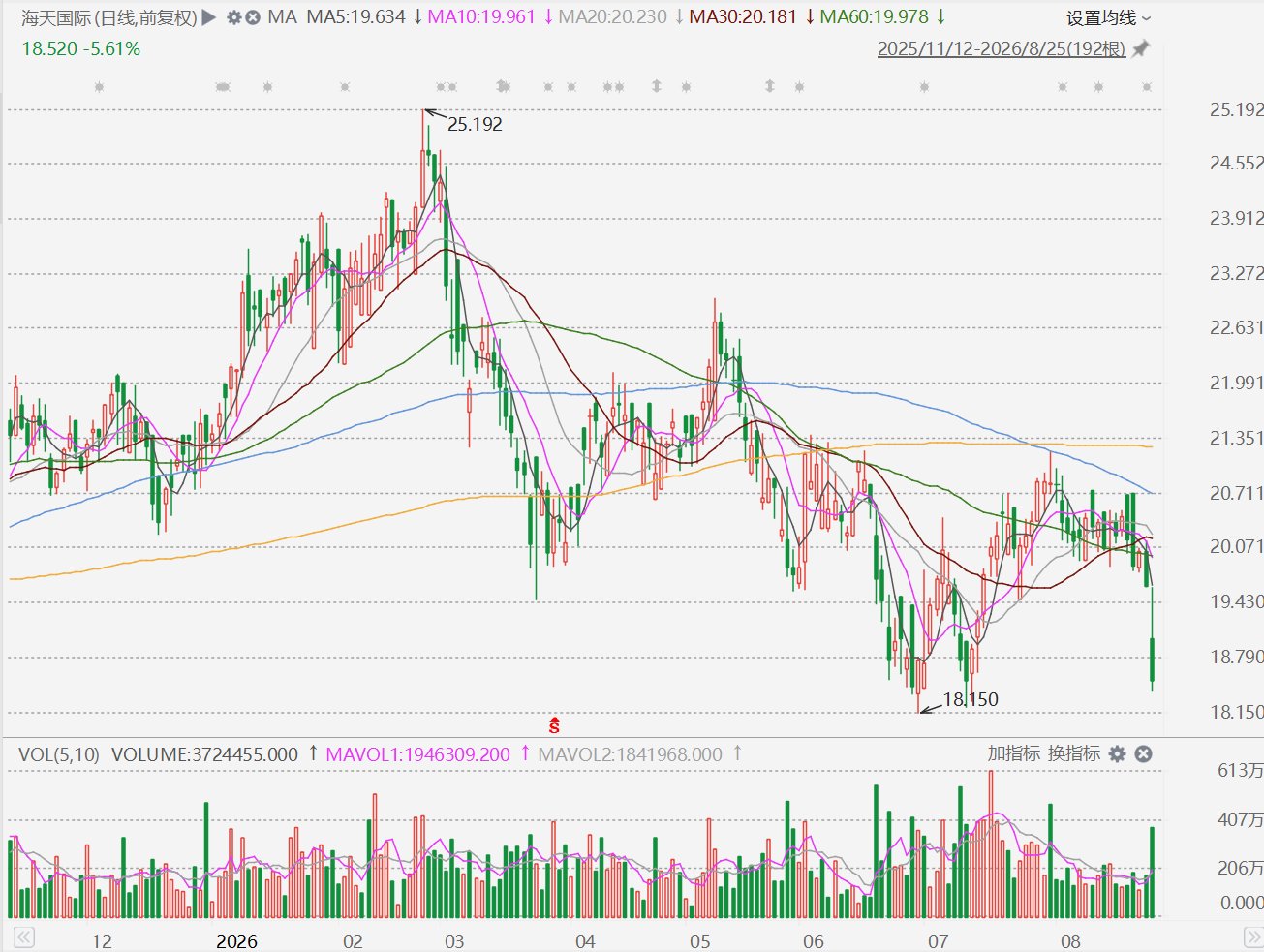Screen dimensions: 1264x952
Task: Pin the date range with pushpin icon
Action: [1141, 48]
